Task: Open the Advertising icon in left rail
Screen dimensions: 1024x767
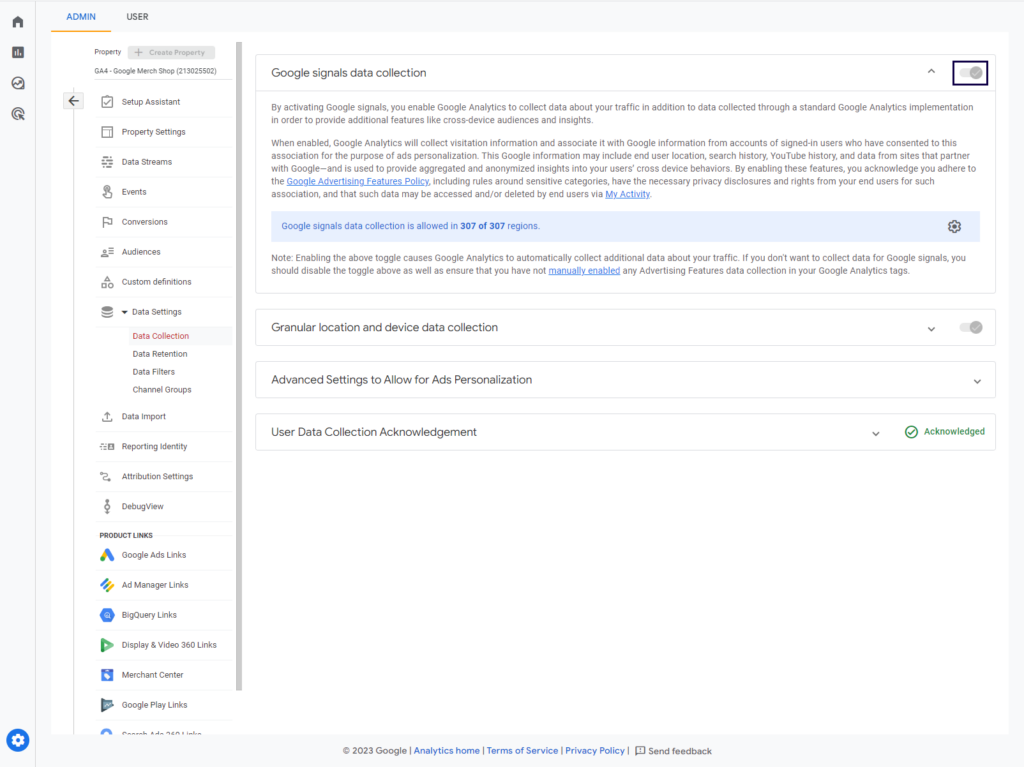Action: pos(18,114)
